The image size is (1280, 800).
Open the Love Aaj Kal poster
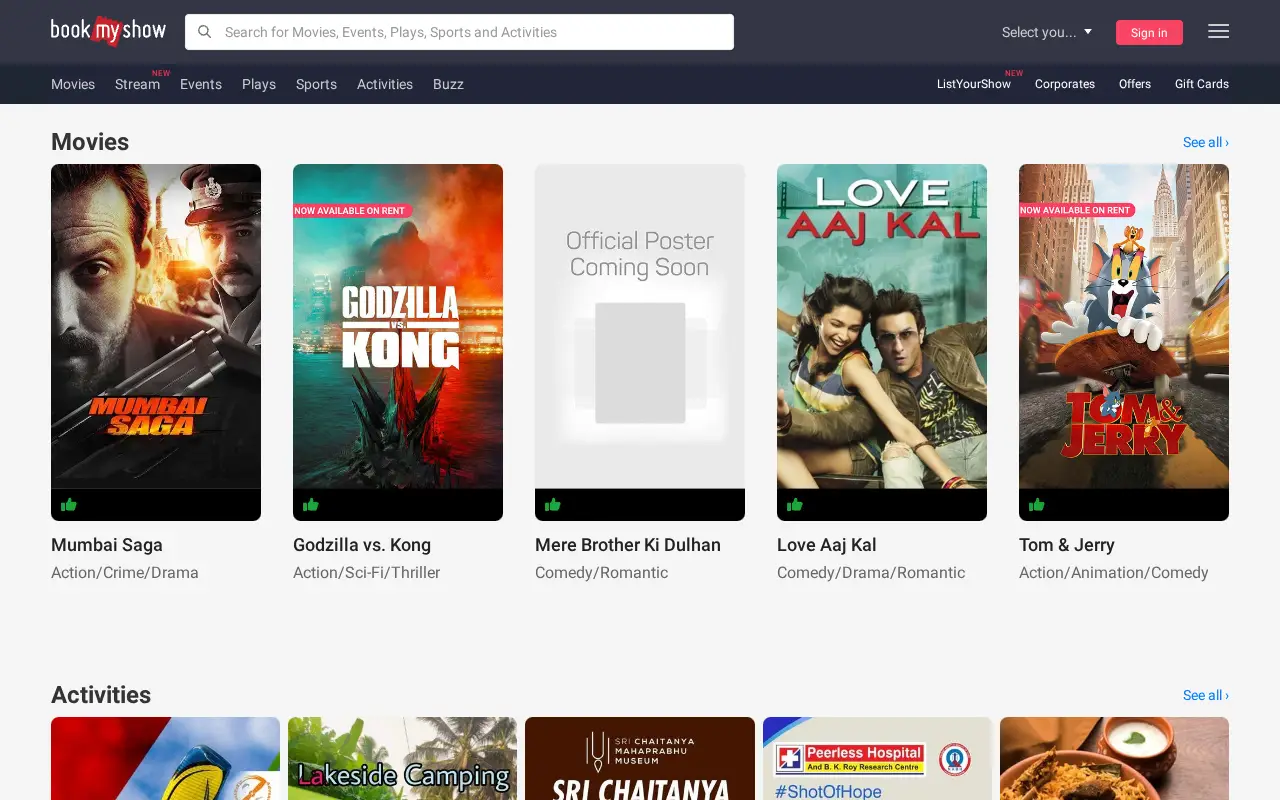(882, 342)
